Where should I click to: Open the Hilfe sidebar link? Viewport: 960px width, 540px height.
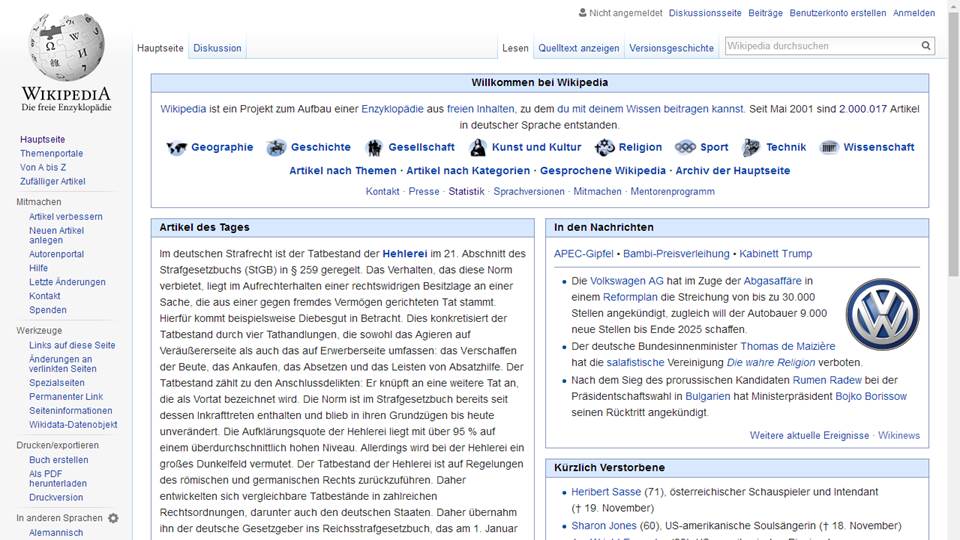tap(38, 268)
